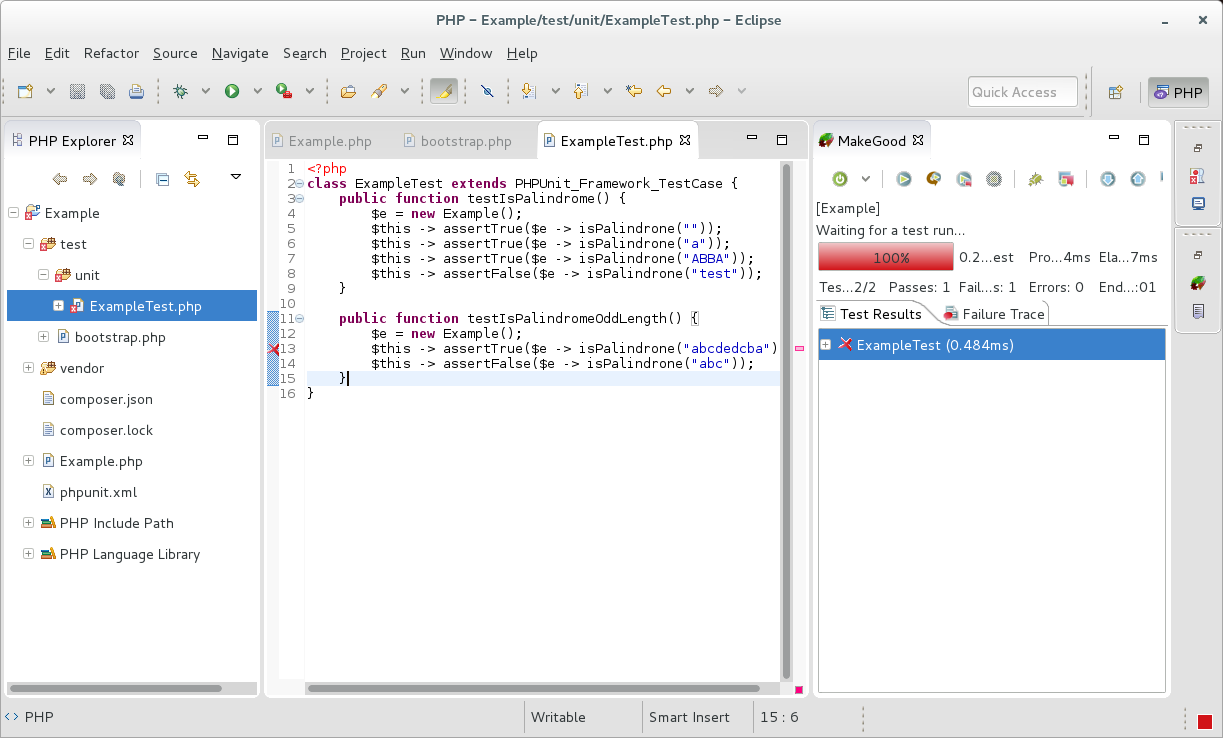
Task: Click MakeGood Rerun Last Test icon
Action: 933,179
